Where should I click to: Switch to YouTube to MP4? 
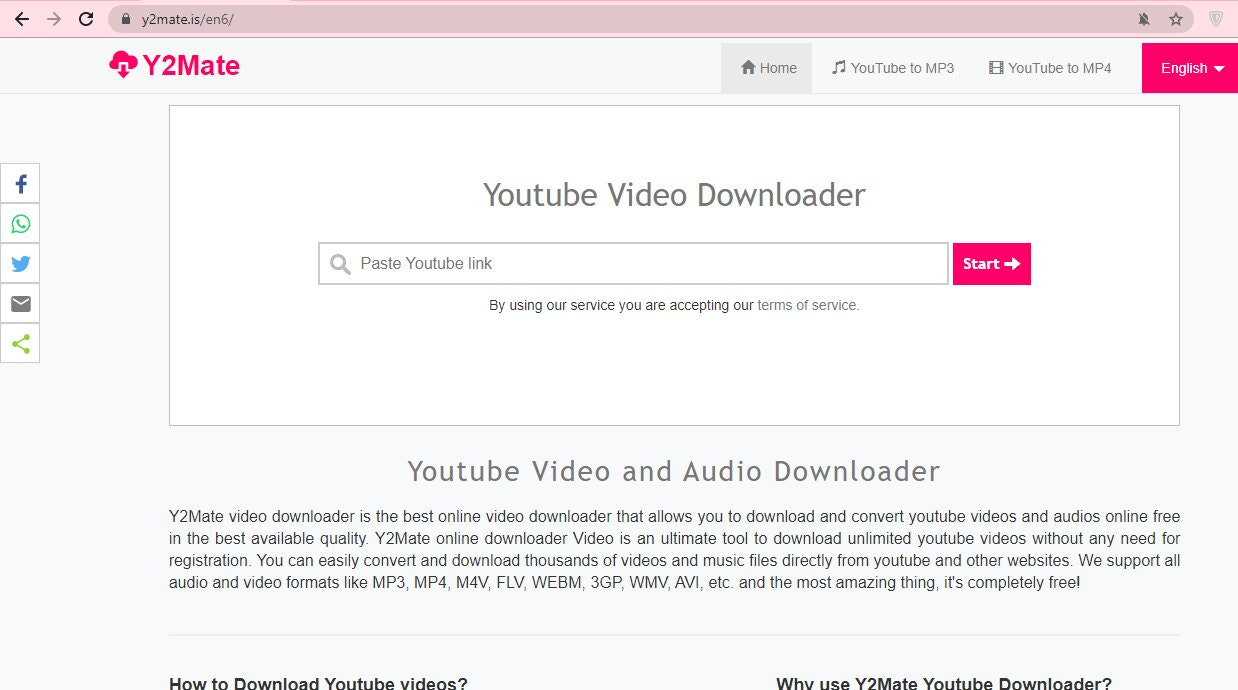pyautogui.click(x=1050, y=68)
